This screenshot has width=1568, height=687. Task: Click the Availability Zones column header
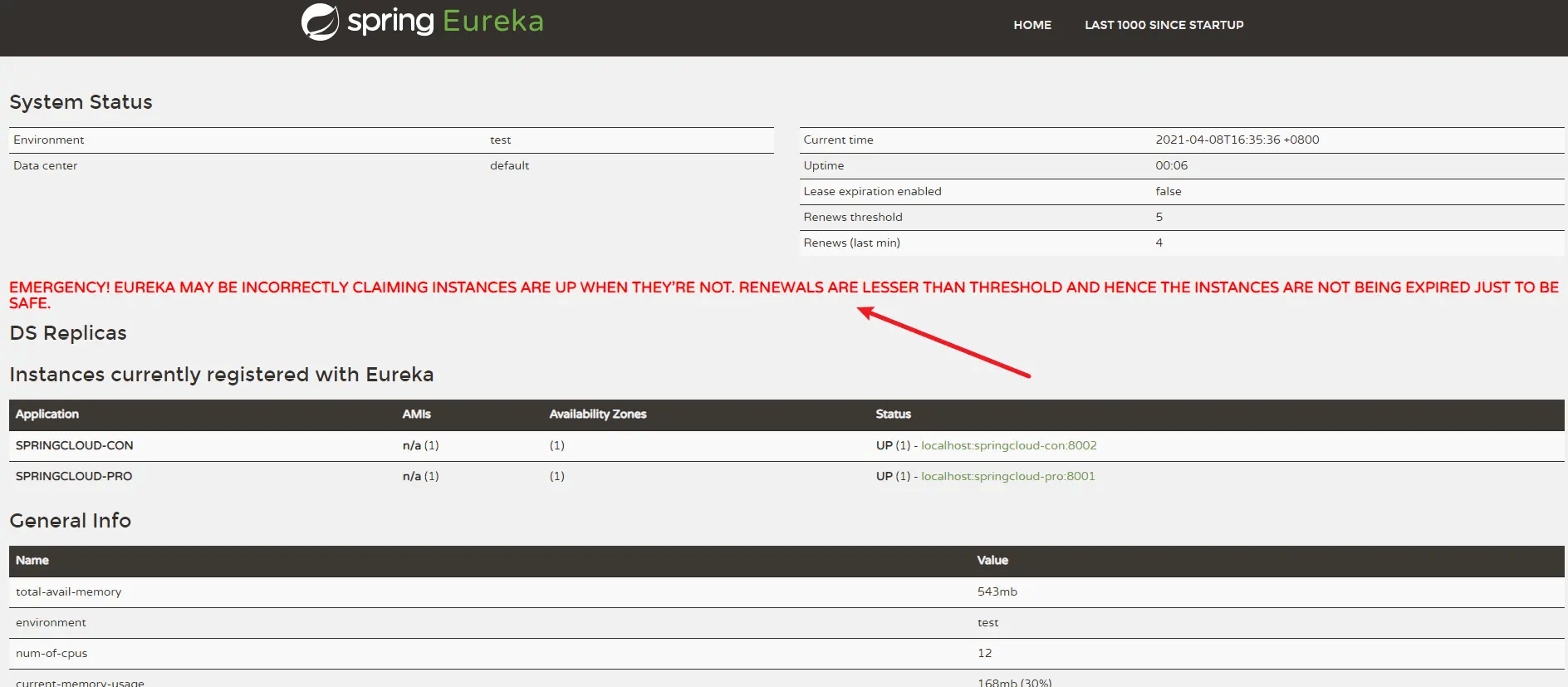tap(597, 414)
